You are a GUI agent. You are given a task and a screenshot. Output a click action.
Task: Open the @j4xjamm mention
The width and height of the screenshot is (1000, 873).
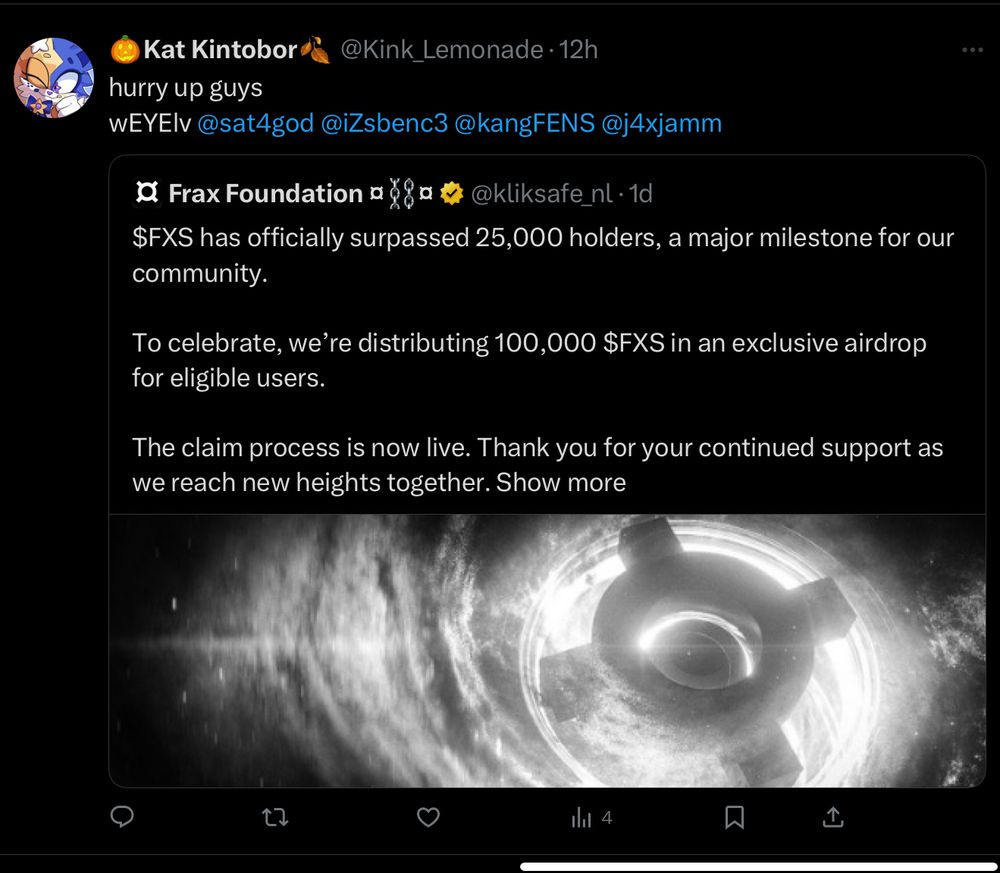tap(661, 124)
